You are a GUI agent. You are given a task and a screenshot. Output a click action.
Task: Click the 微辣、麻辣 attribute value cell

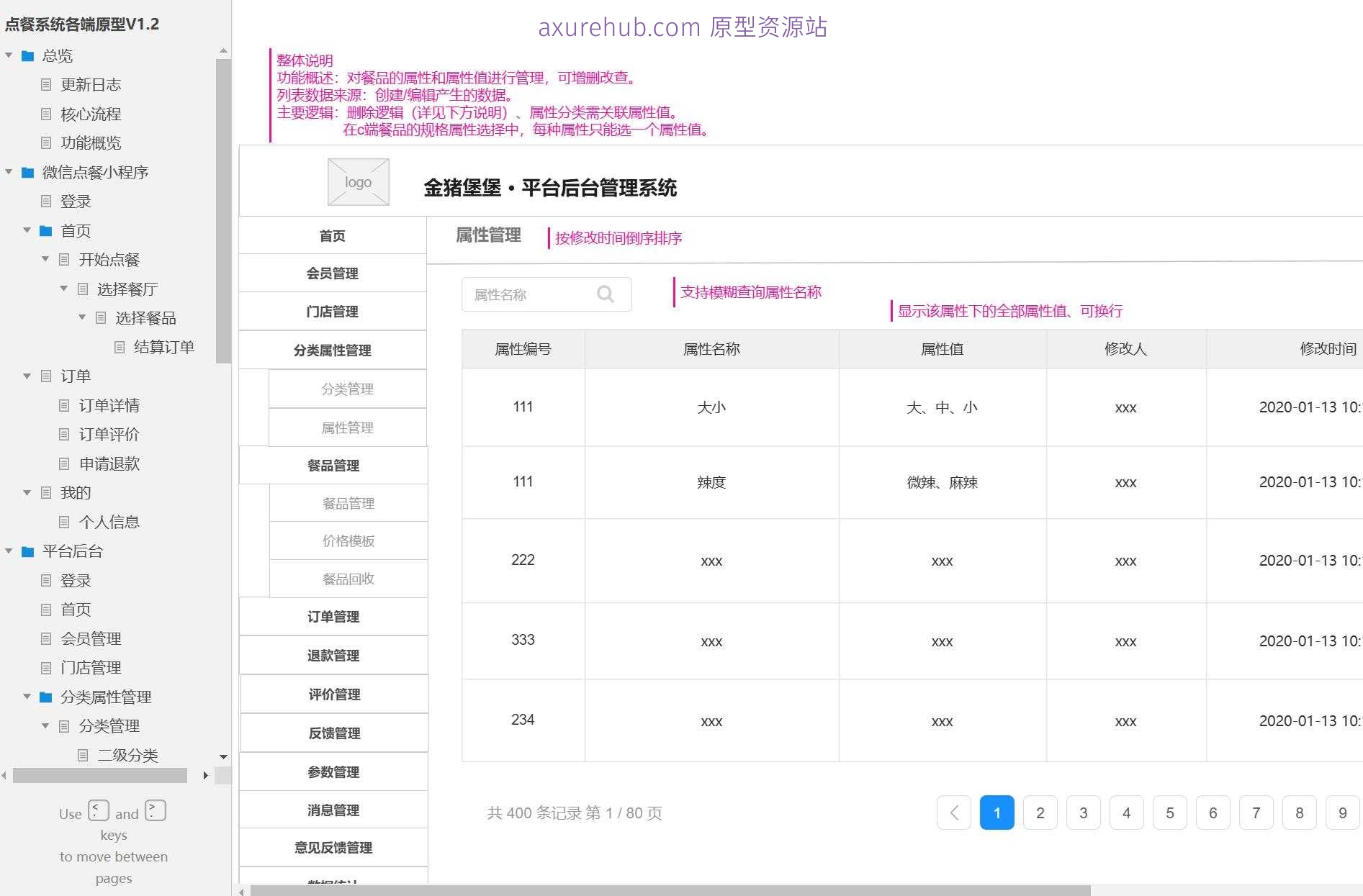click(x=943, y=482)
